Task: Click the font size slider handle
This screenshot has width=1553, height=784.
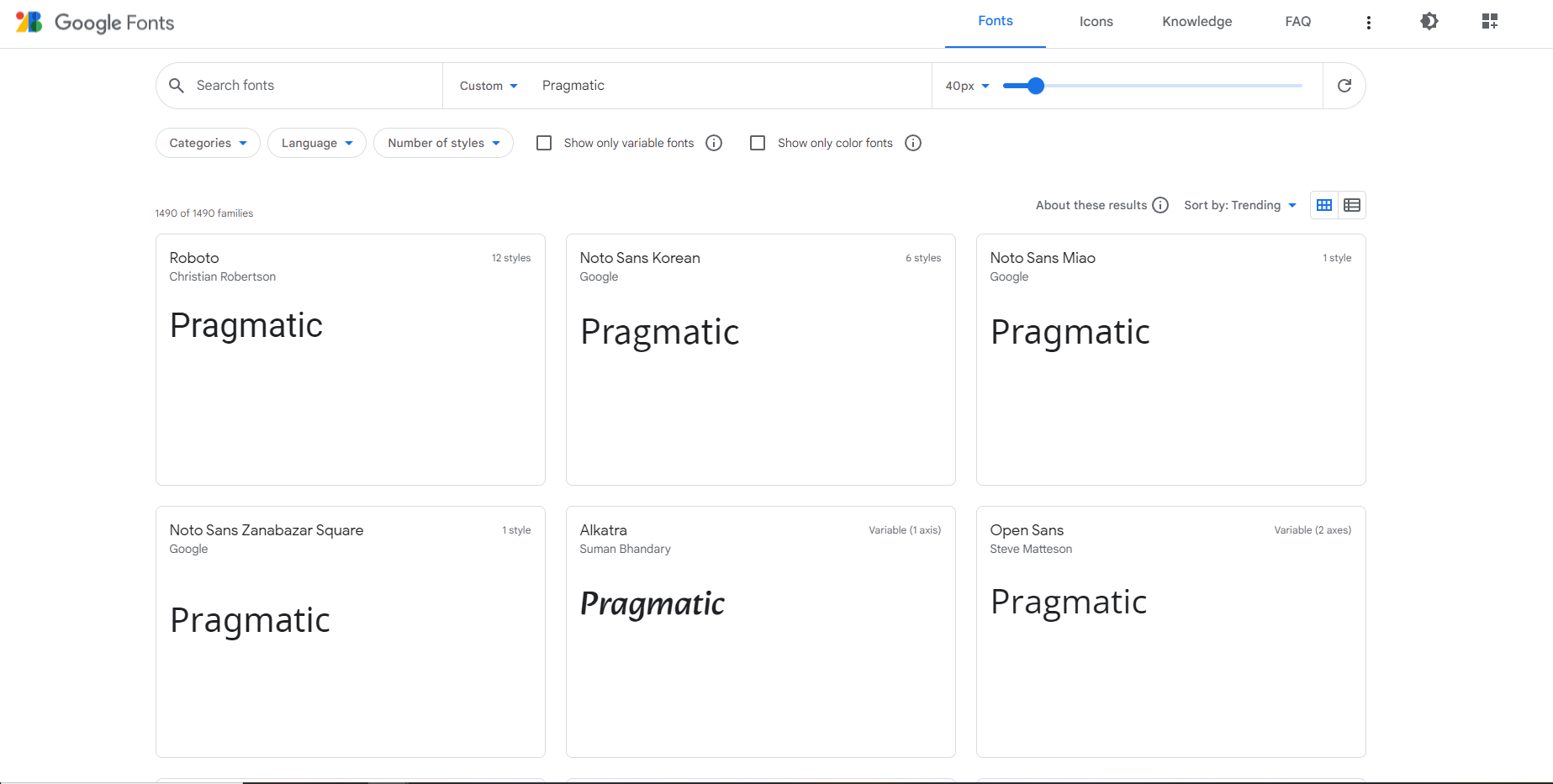Action: (1036, 86)
